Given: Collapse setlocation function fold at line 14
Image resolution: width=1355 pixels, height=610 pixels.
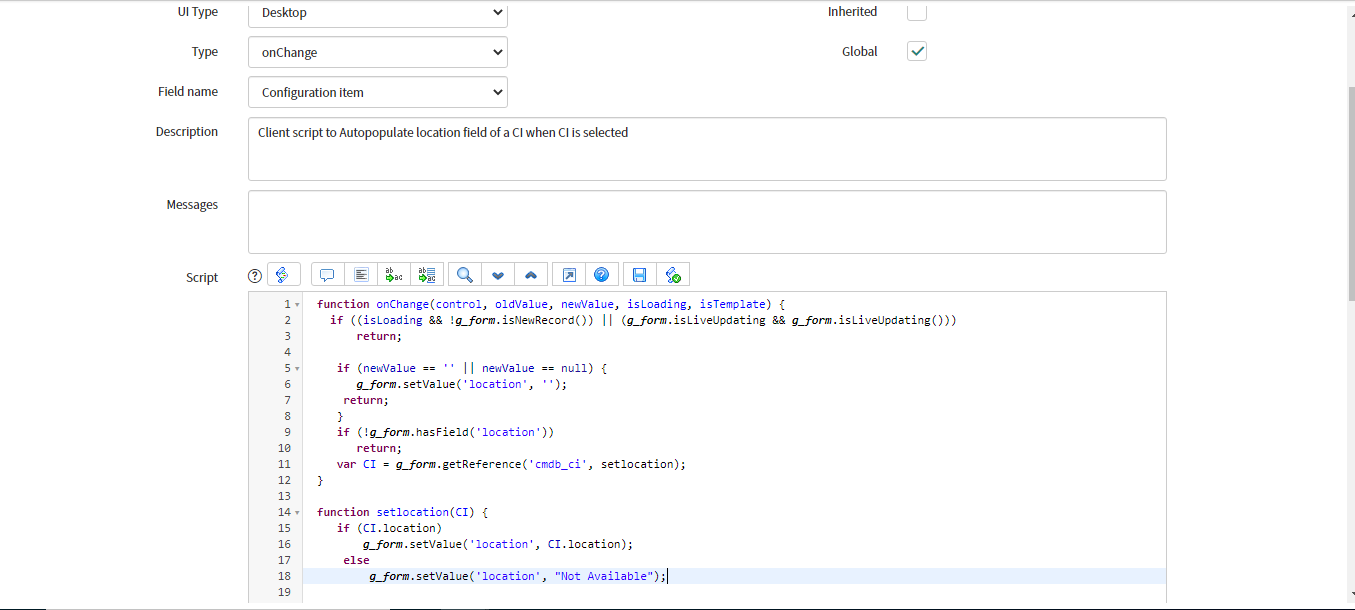Looking at the screenshot, I should coord(297,512).
